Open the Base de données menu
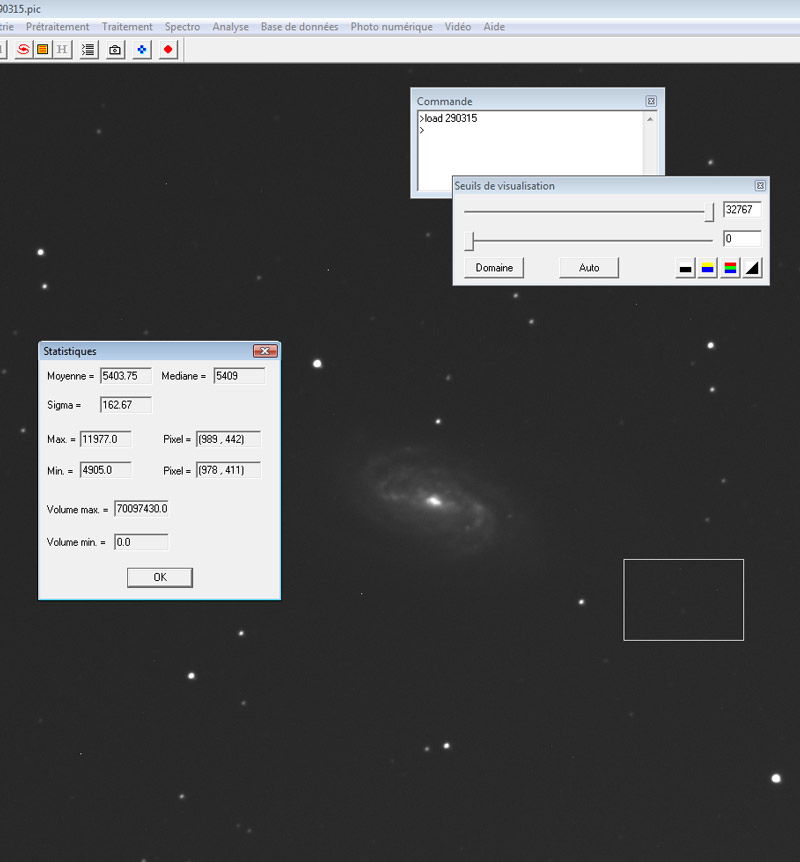 tap(299, 26)
